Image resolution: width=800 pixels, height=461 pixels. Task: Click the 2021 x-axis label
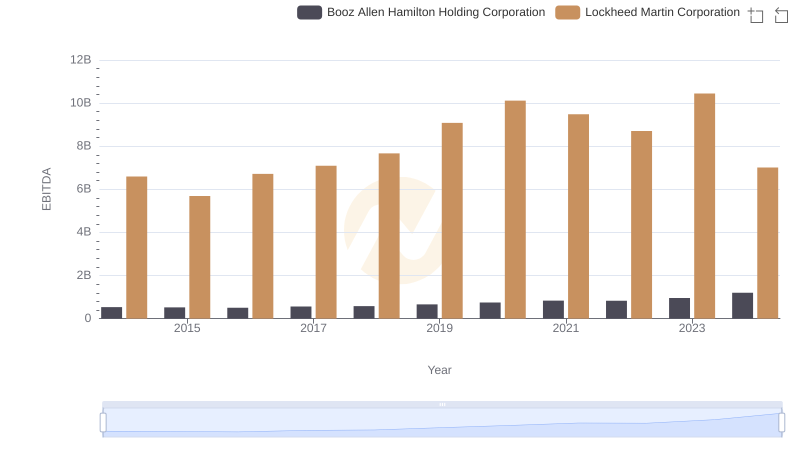tap(565, 328)
